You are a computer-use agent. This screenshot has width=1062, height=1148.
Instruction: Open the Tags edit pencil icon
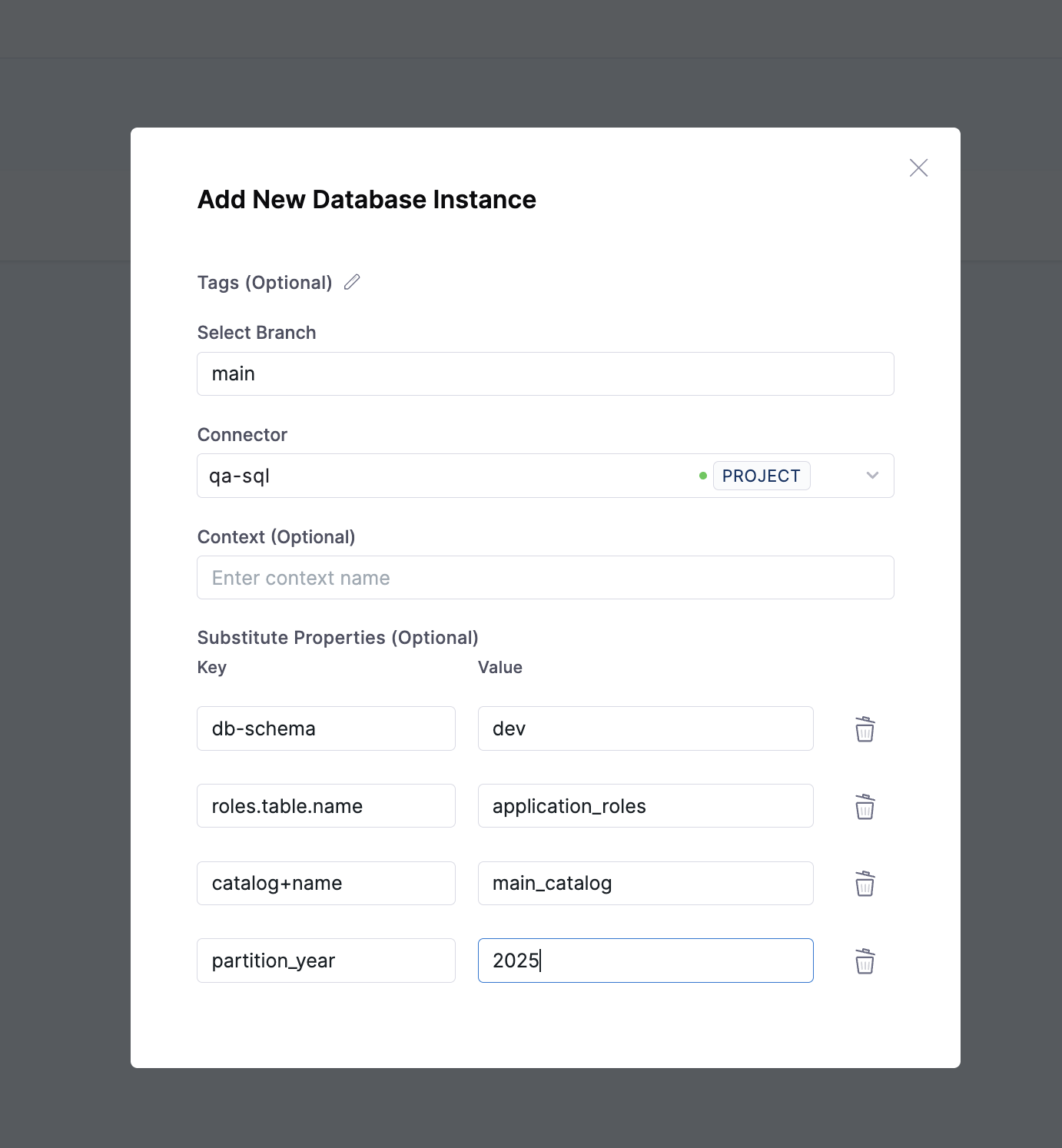352,282
